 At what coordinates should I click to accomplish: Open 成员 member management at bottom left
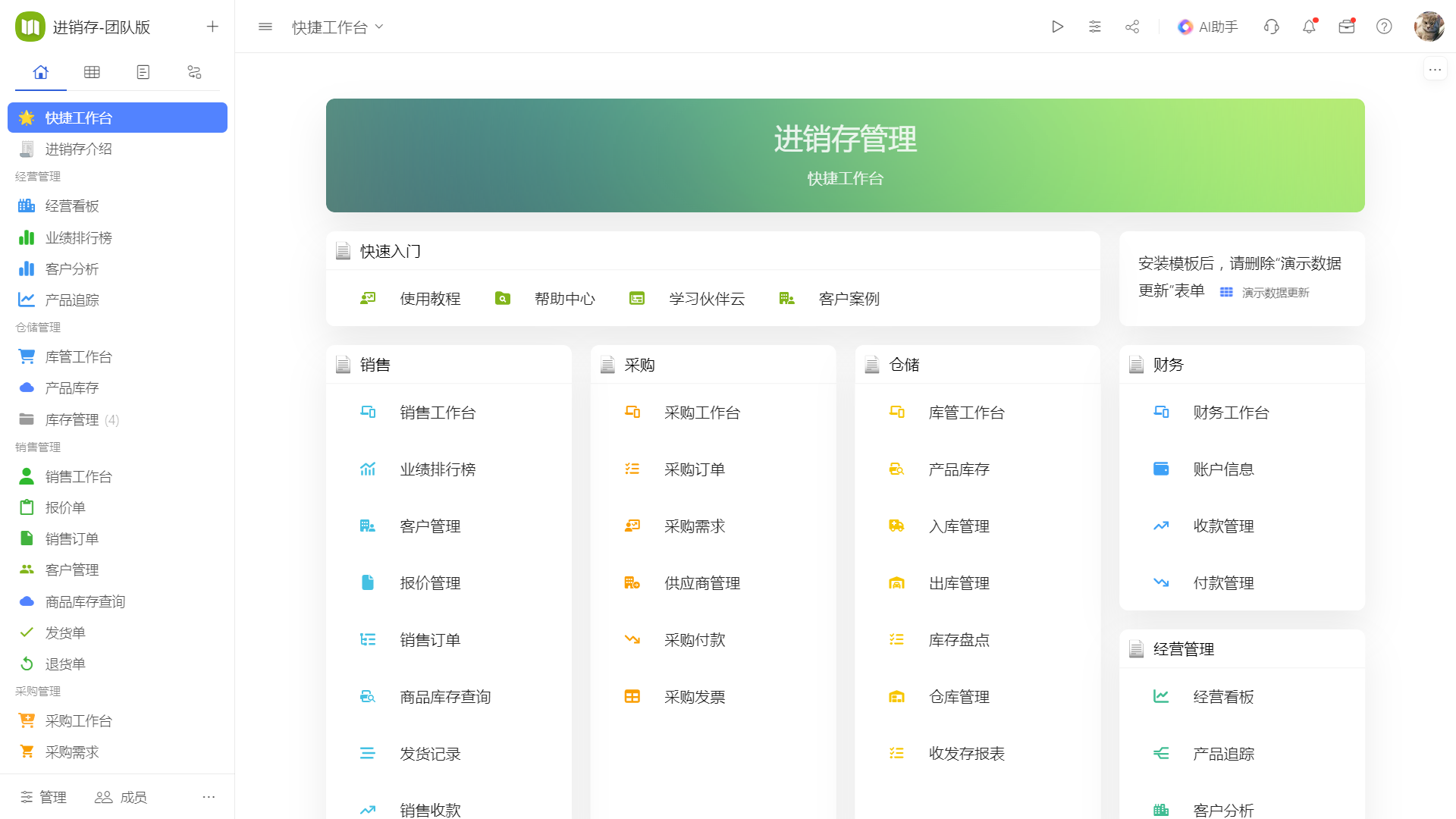point(120,797)
